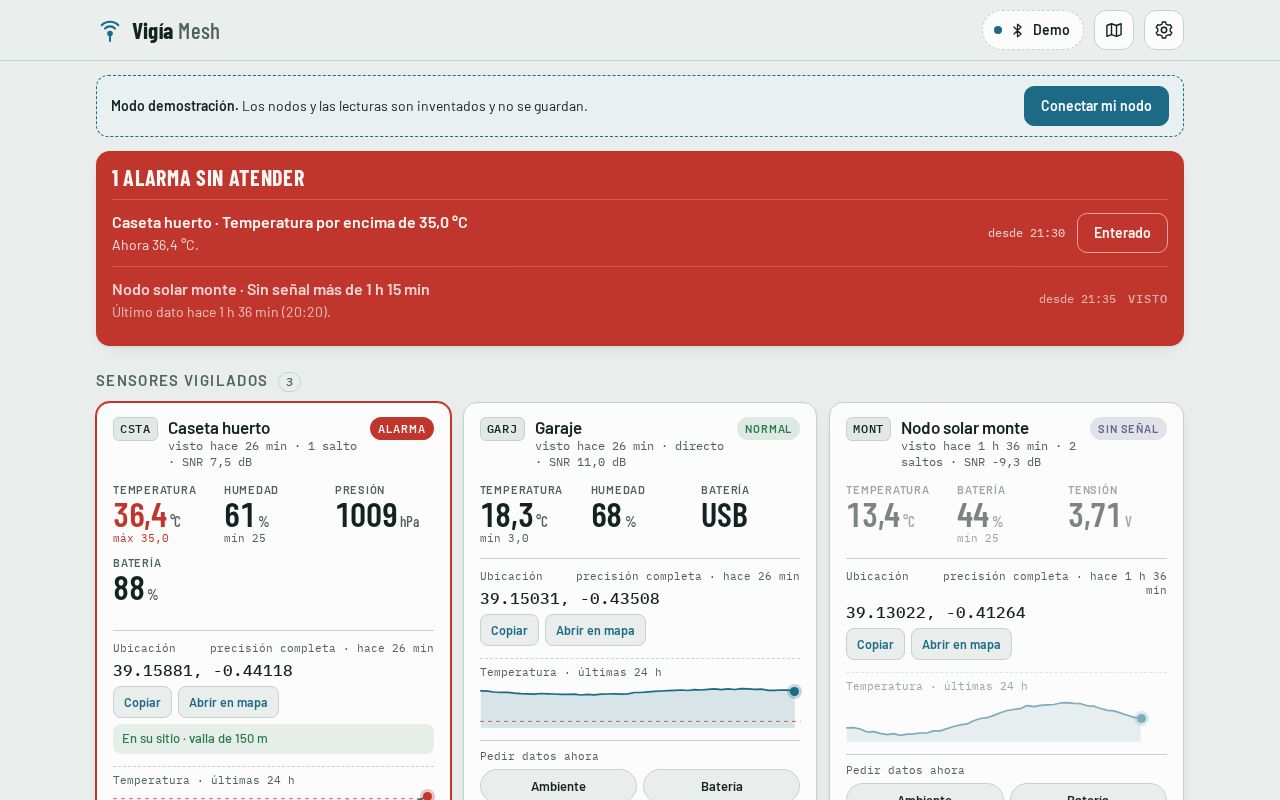Click the red 36,4 temperature reading in the card
This screenshot has height=800, width=1280.
pyautogui.click(x=147, y=515)
